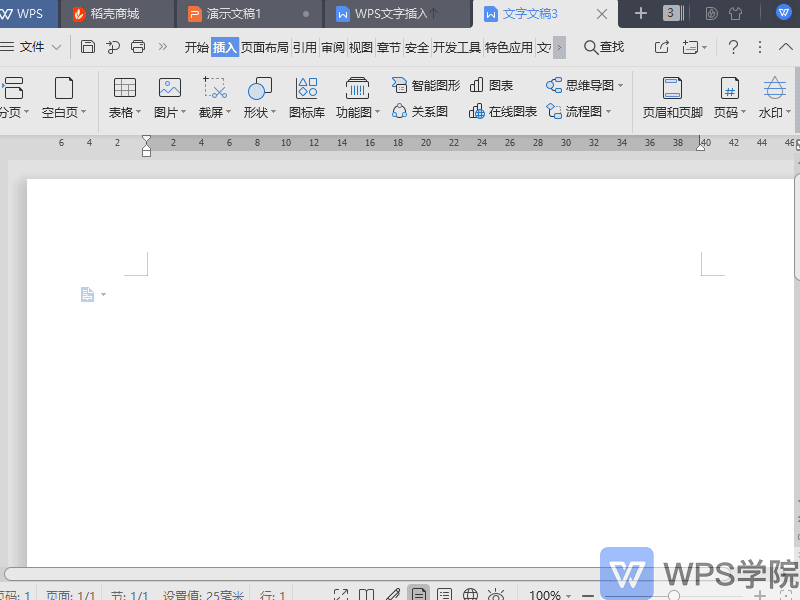The image size is (800, 600).
Task: Open the 图片 picture insert tool
Action: click(x=168, y=88)
